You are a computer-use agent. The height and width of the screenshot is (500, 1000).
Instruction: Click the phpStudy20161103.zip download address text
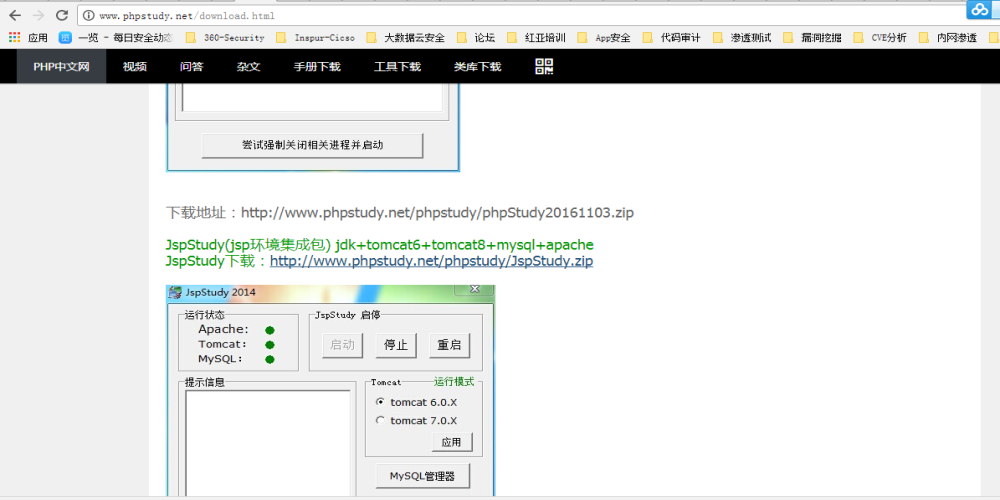(x=399, y=213)
